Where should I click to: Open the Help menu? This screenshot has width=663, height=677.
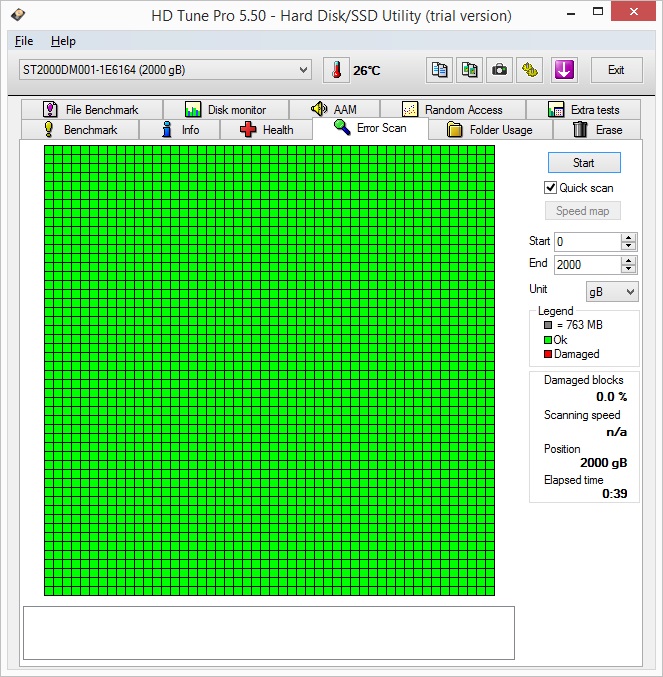(x=63, y=41)
